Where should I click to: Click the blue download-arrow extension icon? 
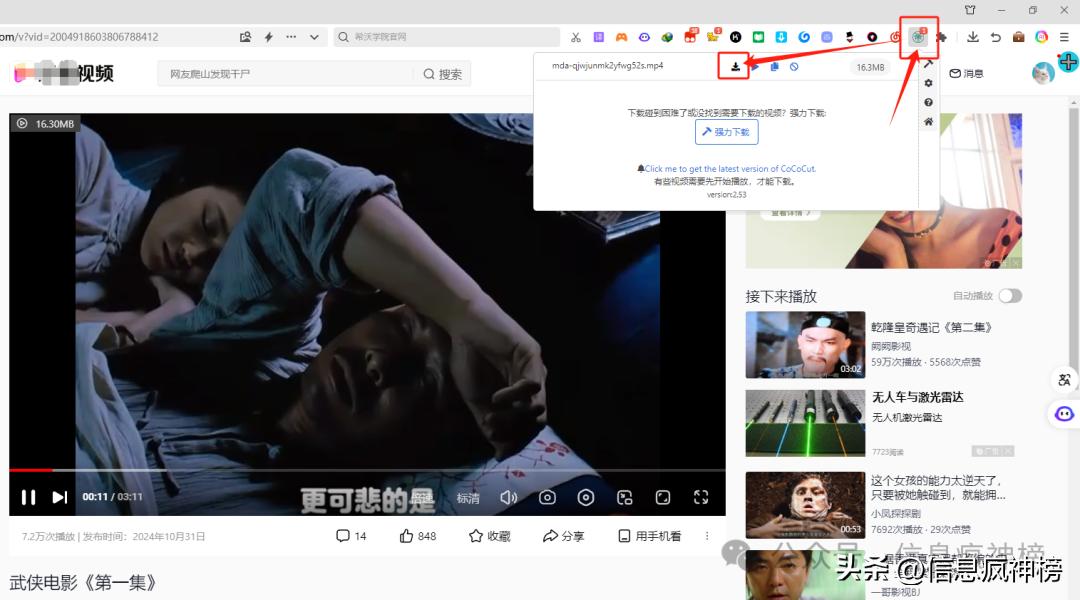781,37
